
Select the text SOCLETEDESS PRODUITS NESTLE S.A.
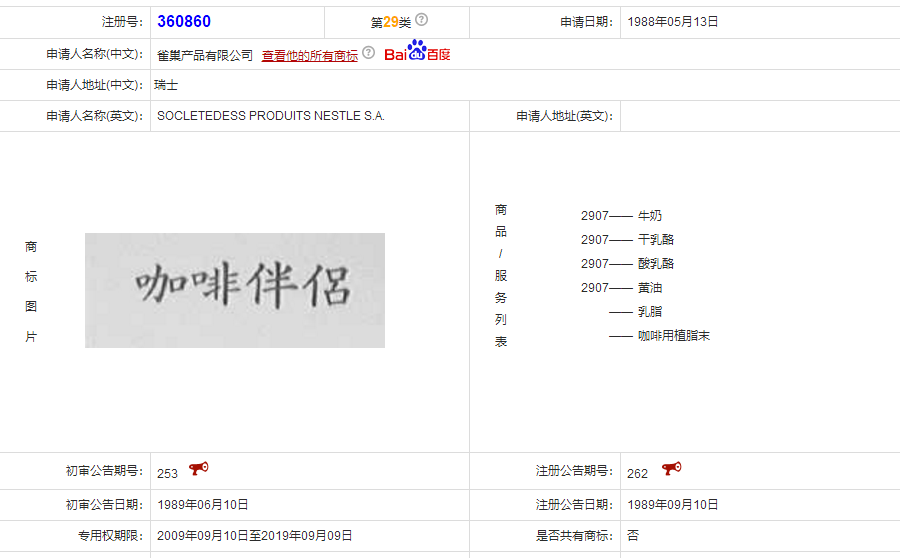pyautogui.click(x=271, y=116)
